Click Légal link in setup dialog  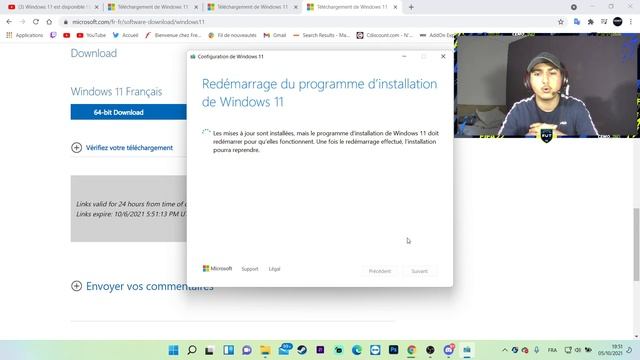(x=274, y=269)
